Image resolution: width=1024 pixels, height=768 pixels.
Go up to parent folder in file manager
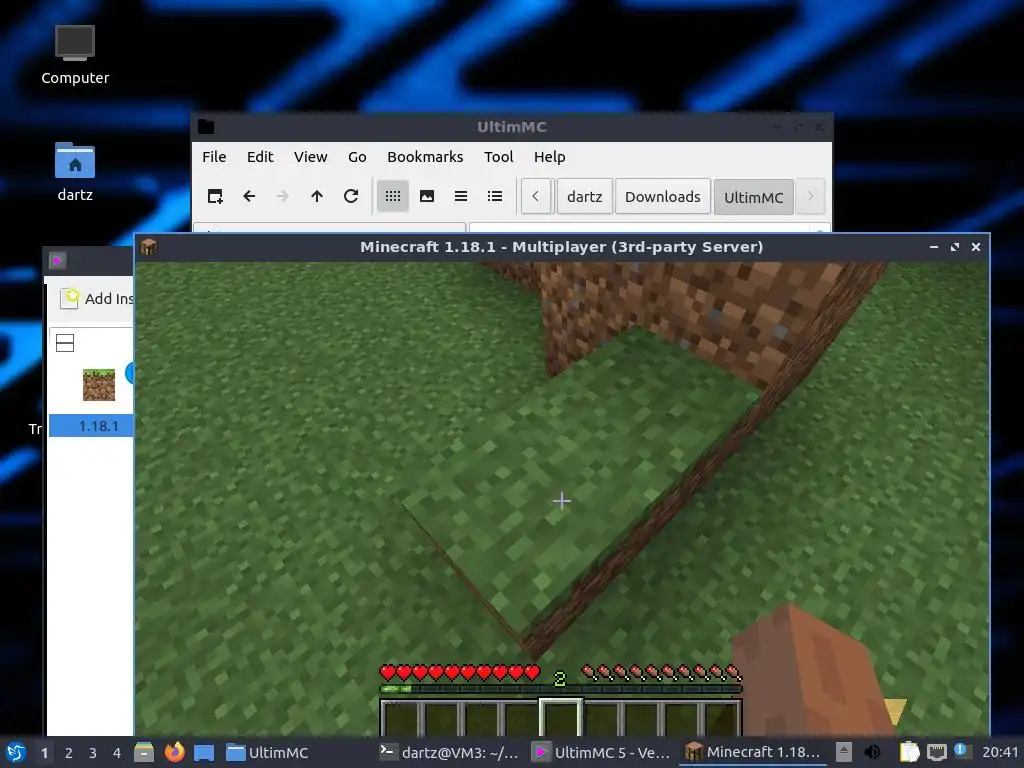coord(317,196)
